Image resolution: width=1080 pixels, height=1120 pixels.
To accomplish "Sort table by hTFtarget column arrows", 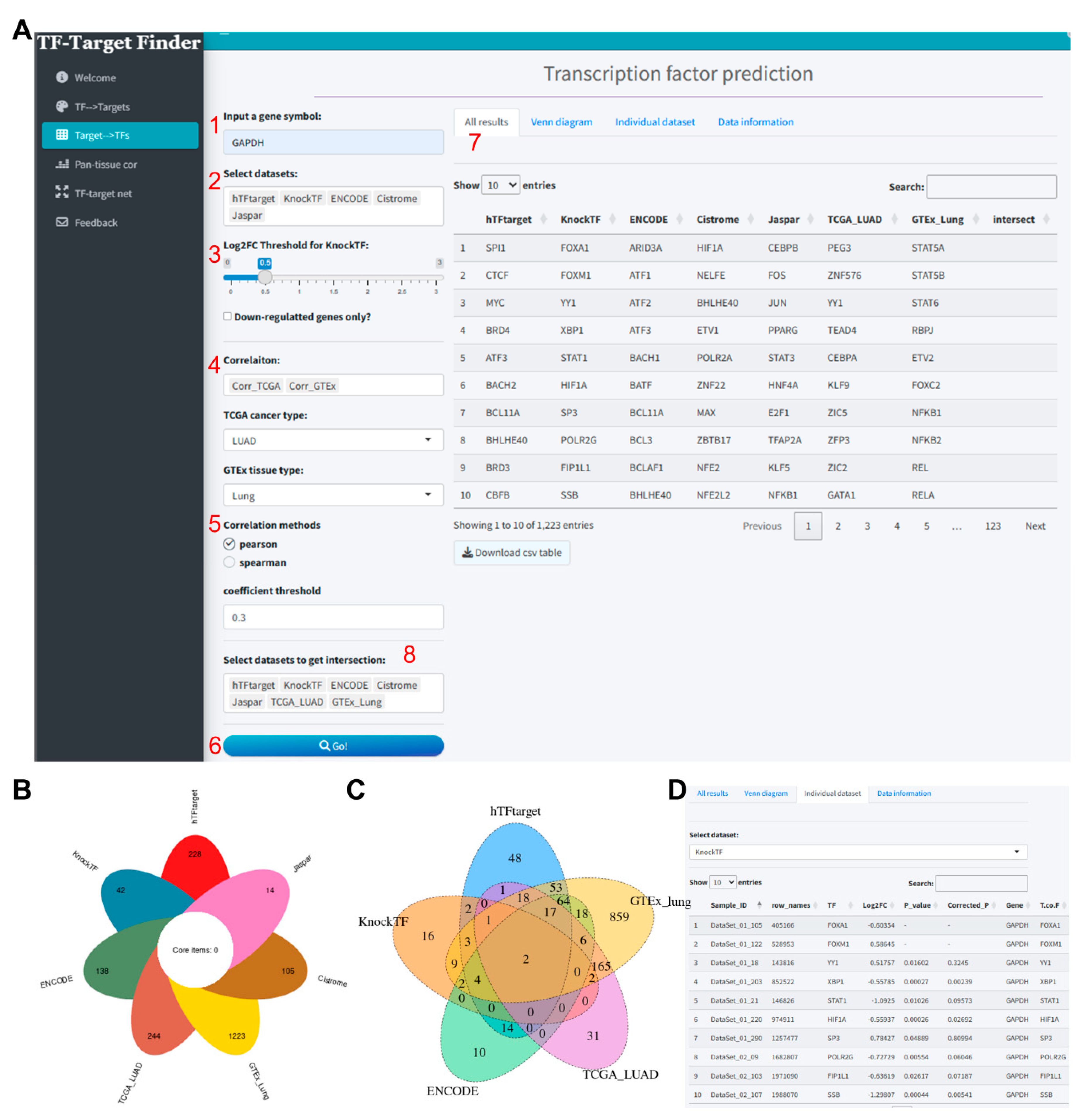I will pos(544,219).
